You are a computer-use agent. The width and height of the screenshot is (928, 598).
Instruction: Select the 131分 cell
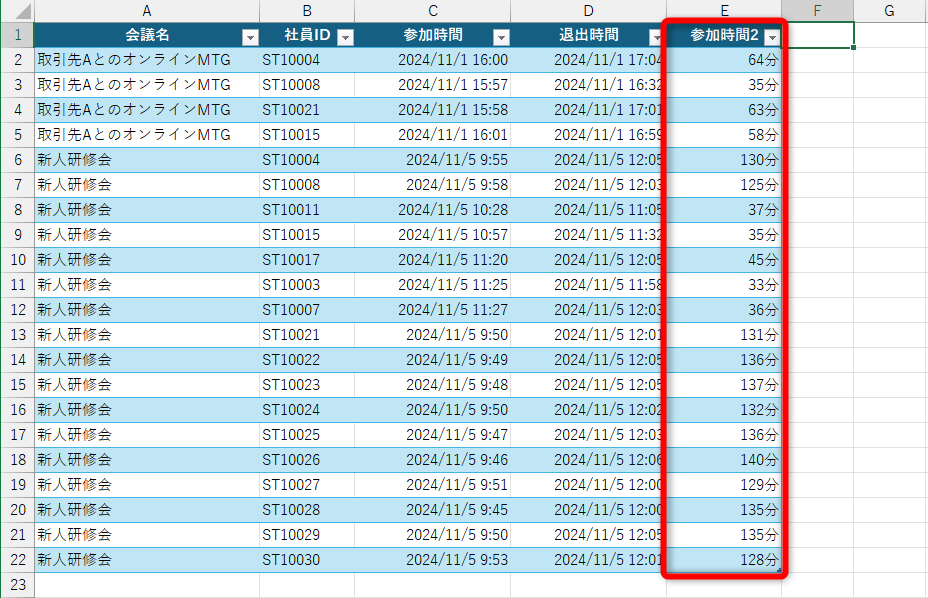tap(724, 335)
